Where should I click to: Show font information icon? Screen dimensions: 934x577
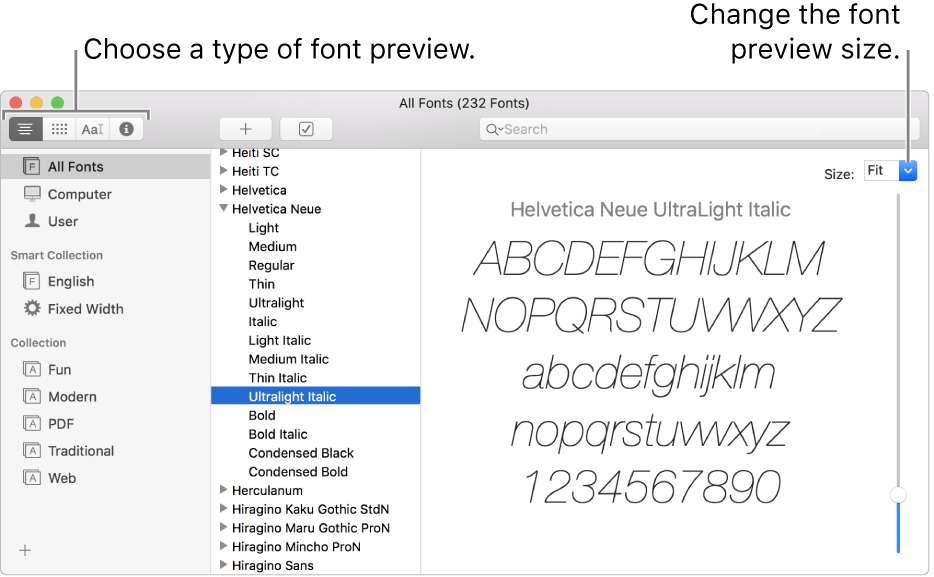tap(126, 129)
